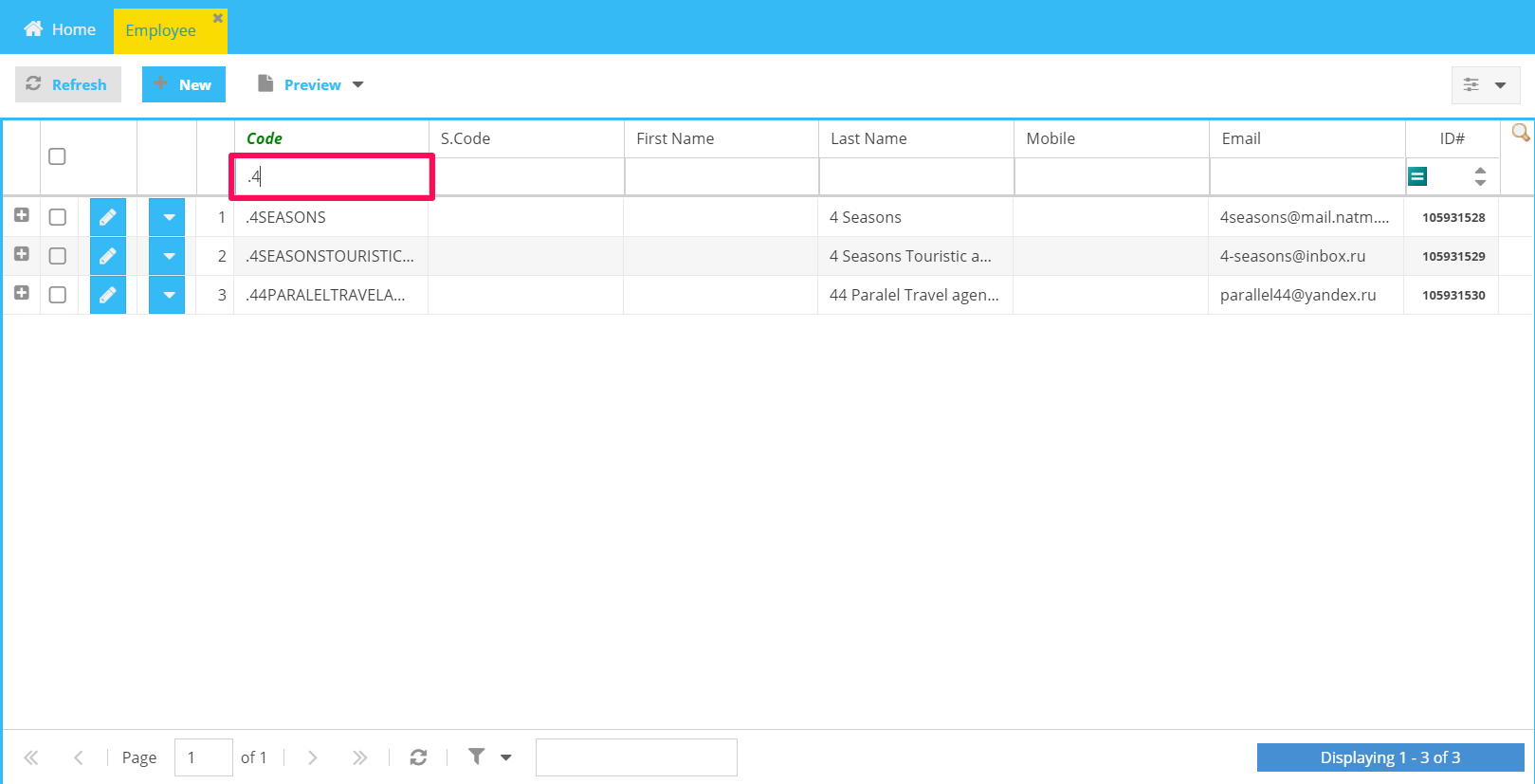Viewport: 1535px width, 784px height.
Task: Open the Home tab
Action: 60,29
